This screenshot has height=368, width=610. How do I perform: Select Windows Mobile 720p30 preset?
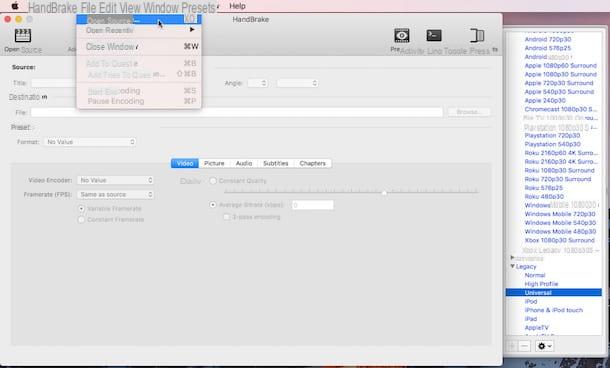[x=560, y=214]
